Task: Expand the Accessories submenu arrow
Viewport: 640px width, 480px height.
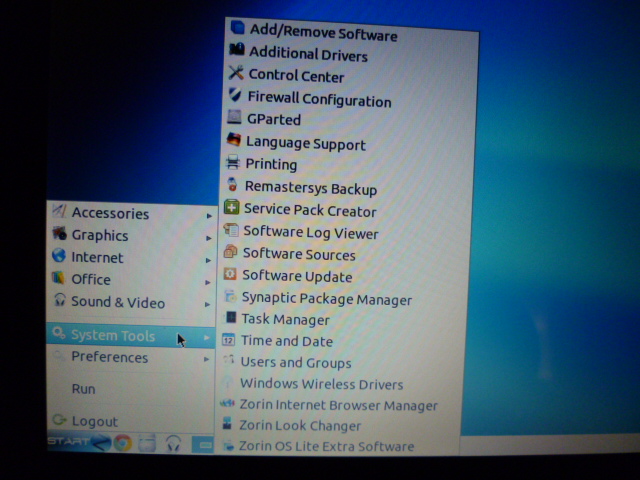Action: (209, 216)
